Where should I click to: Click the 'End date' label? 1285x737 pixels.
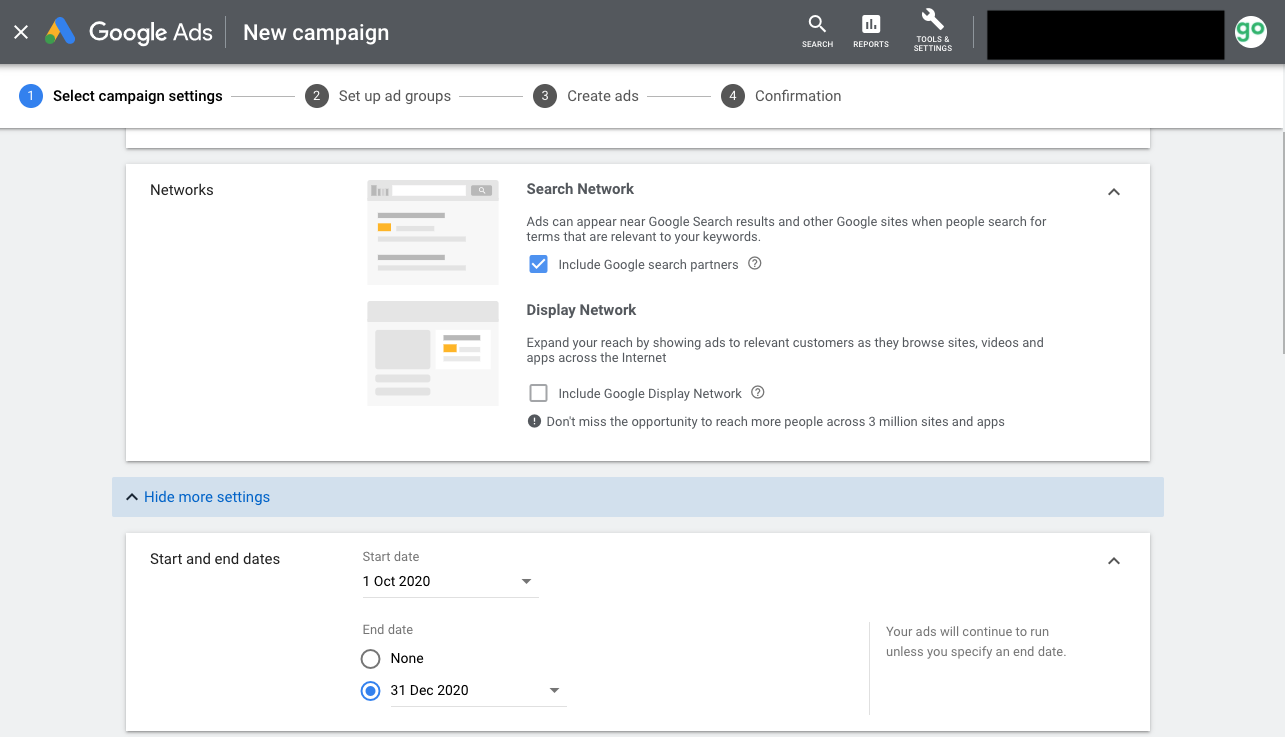point(388,630)
